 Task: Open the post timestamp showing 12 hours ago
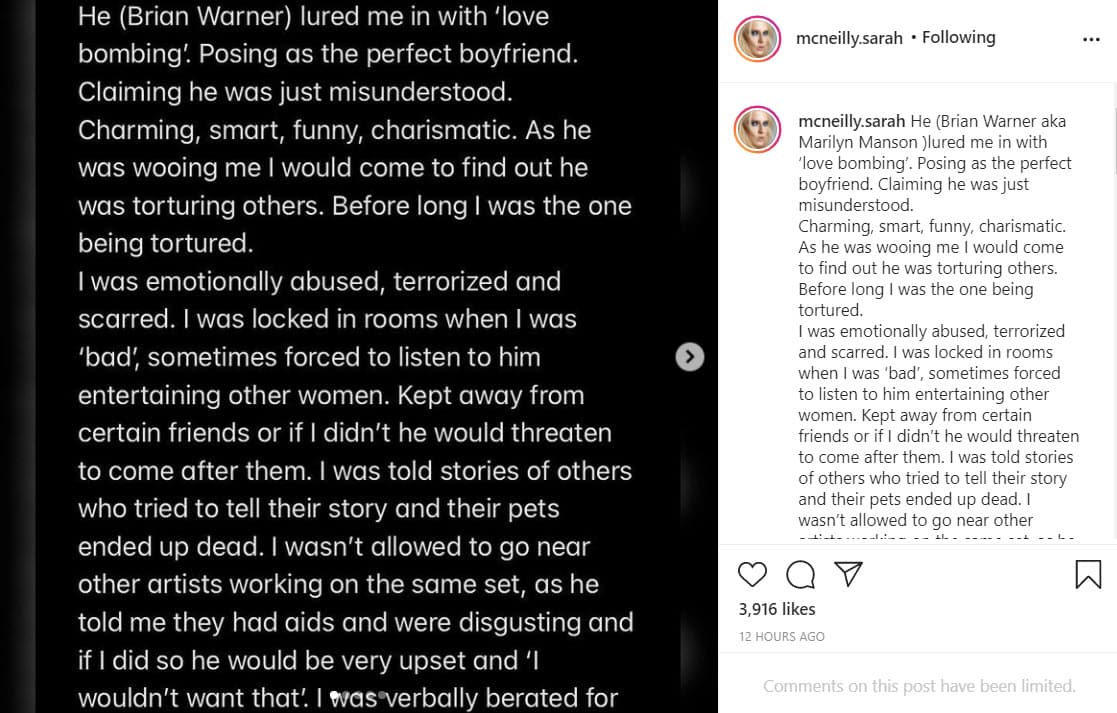(x=782, y=636)
